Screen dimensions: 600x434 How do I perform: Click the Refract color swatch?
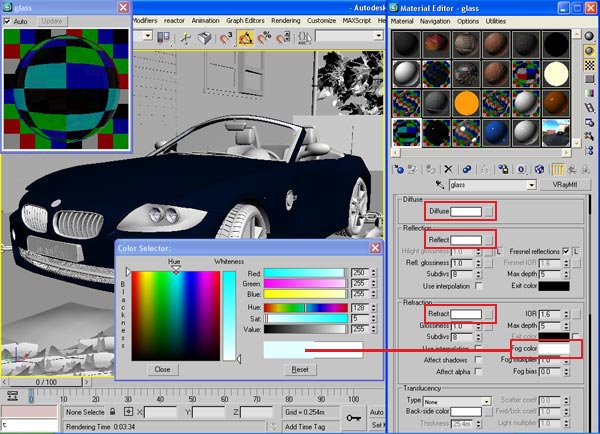pyautogui.click(x=465, y=314)
